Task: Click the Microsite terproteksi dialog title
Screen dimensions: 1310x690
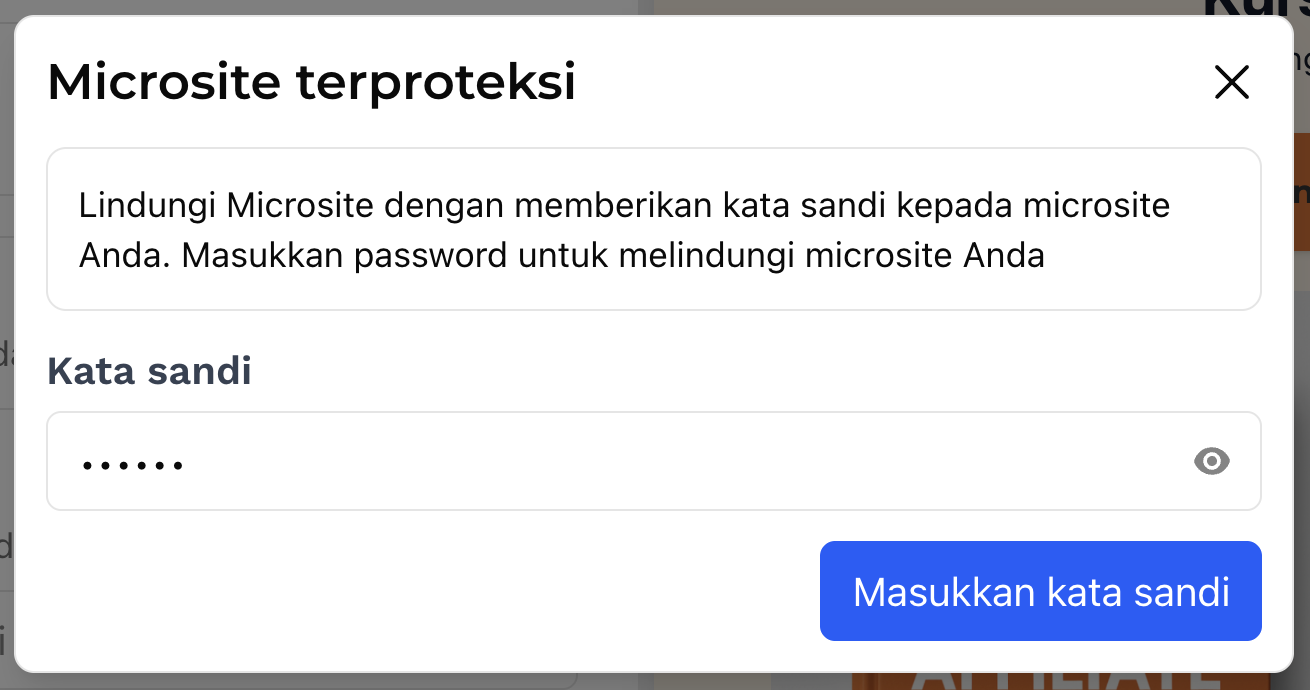Action: coord(311,82)
